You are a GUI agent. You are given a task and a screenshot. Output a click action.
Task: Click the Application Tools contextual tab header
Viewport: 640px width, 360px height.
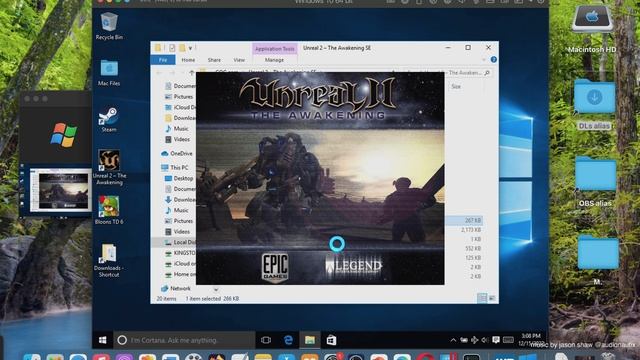click(x=275, y=49)
